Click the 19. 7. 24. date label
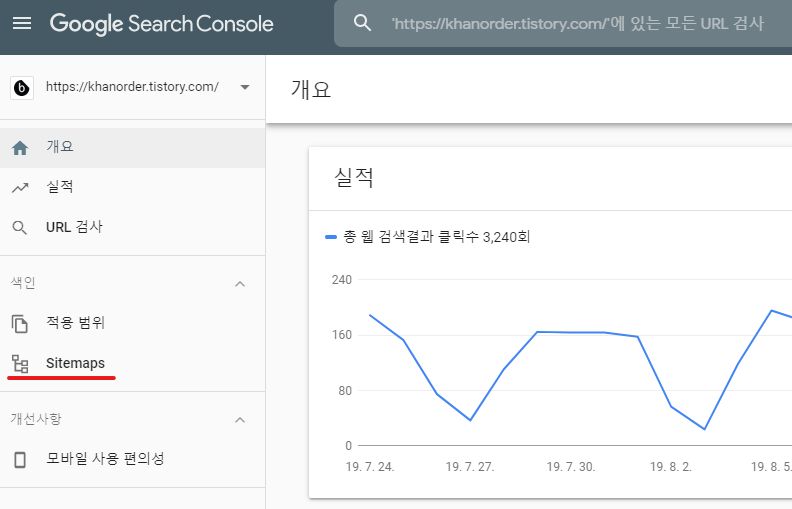Screen dimensions: 792x509 click(x=370, y=467)
